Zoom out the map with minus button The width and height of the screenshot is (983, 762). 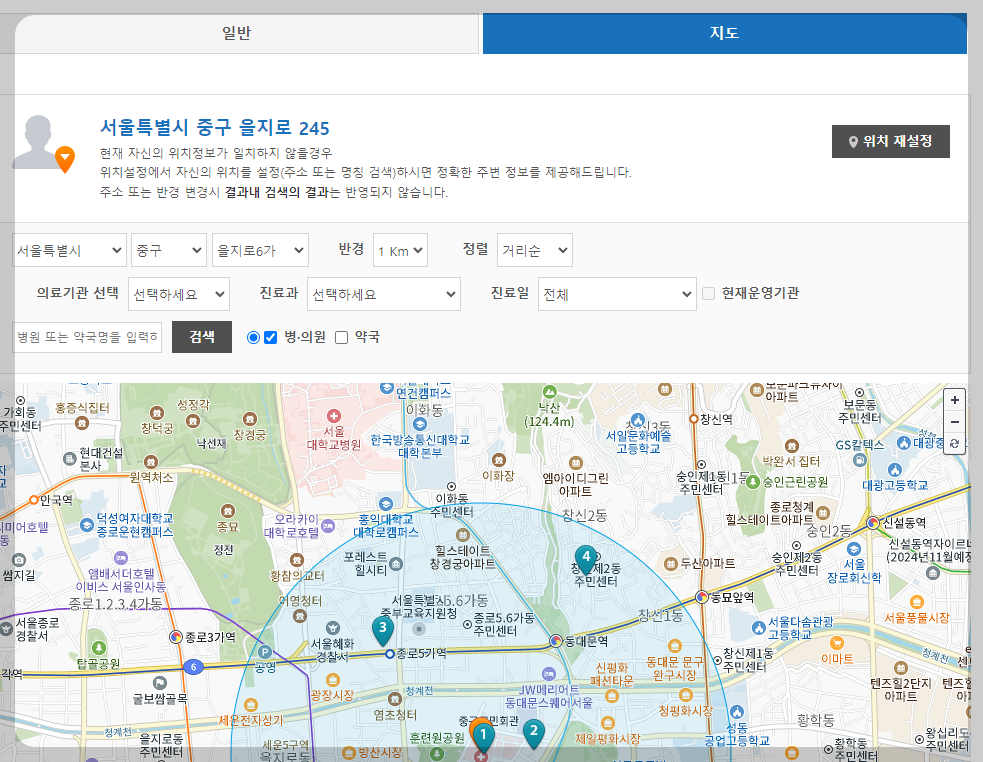click(x=954, y=421)
